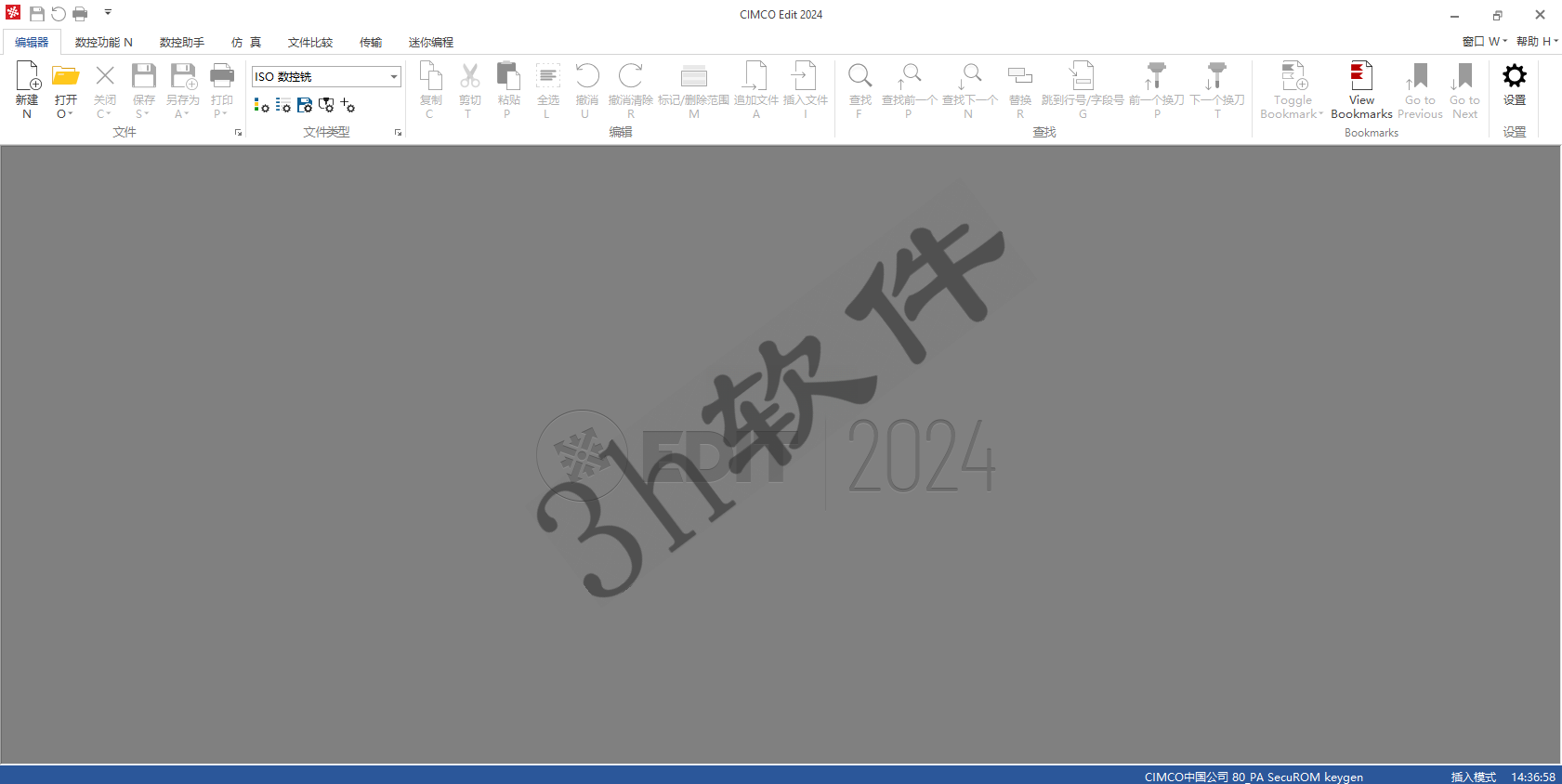Create a new file with 新建
The width and height of the screenshot is (1562, 784).
(27, 90)
